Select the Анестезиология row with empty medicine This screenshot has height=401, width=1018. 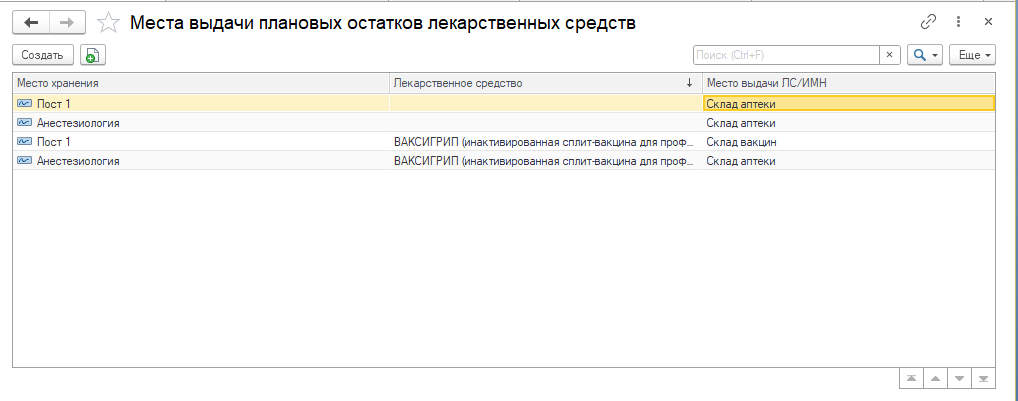coord(504,123)
